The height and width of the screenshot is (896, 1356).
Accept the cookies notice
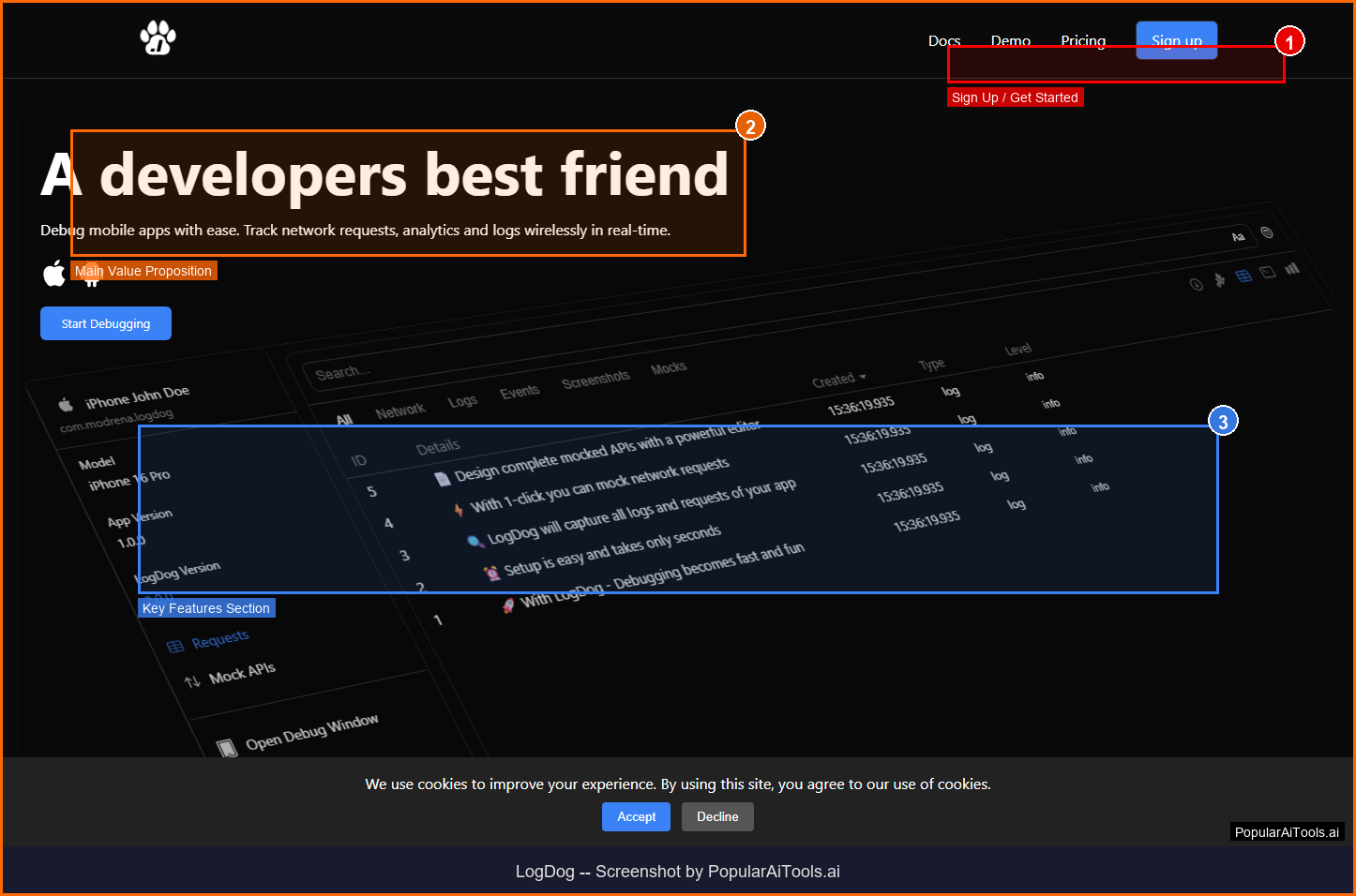coord(636,816)
